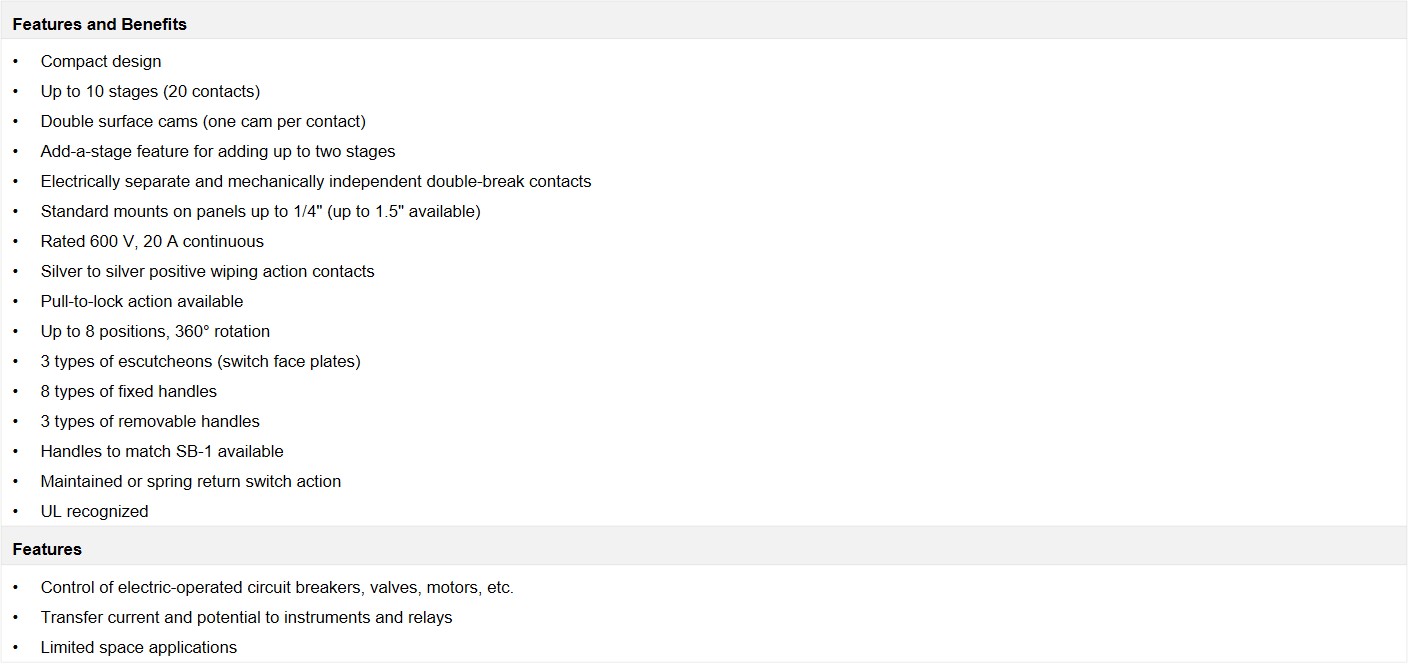Viewport: 1408px width, 668px height.
Task: Click the lower Features section header
Action: 47,549
